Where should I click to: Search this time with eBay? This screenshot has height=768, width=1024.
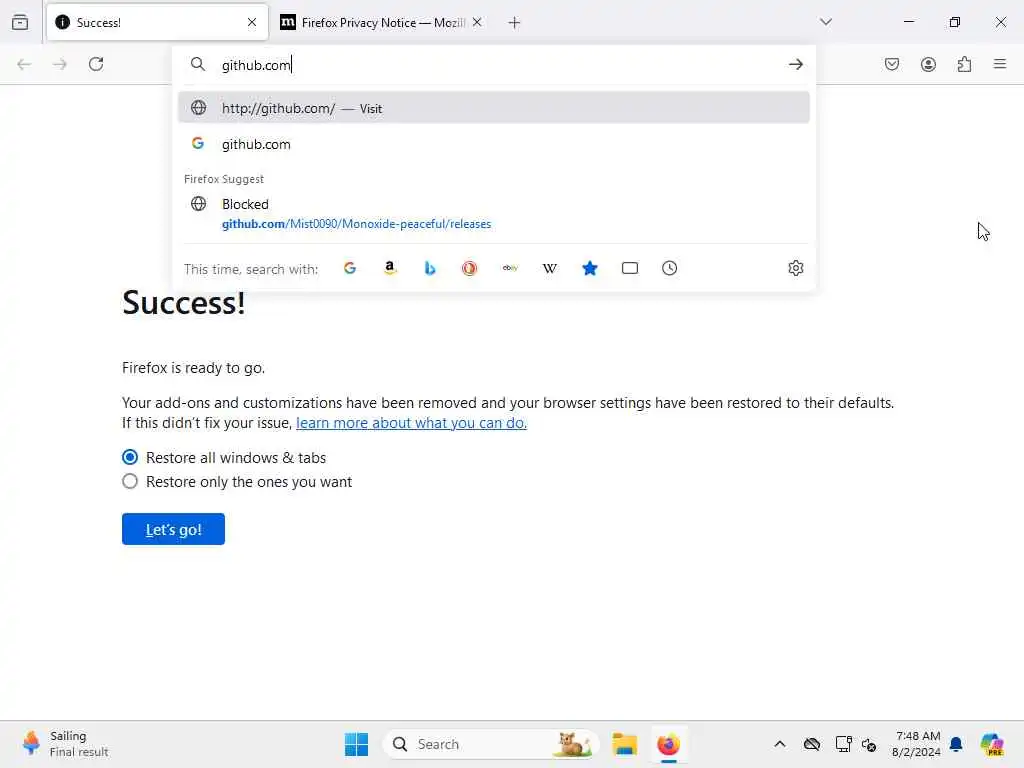[x=510, y=268]
